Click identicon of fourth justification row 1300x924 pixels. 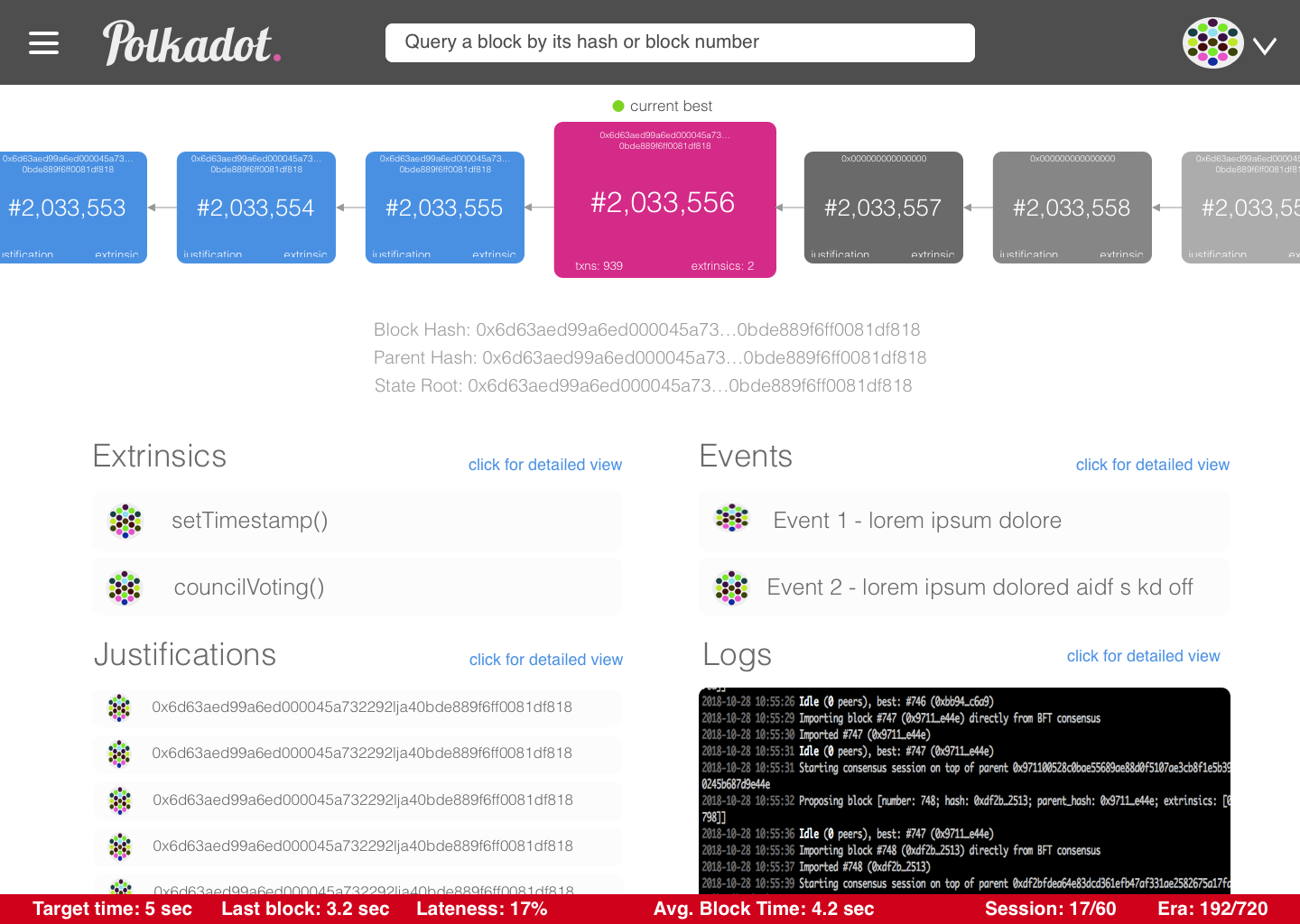[x=120, y=846]
